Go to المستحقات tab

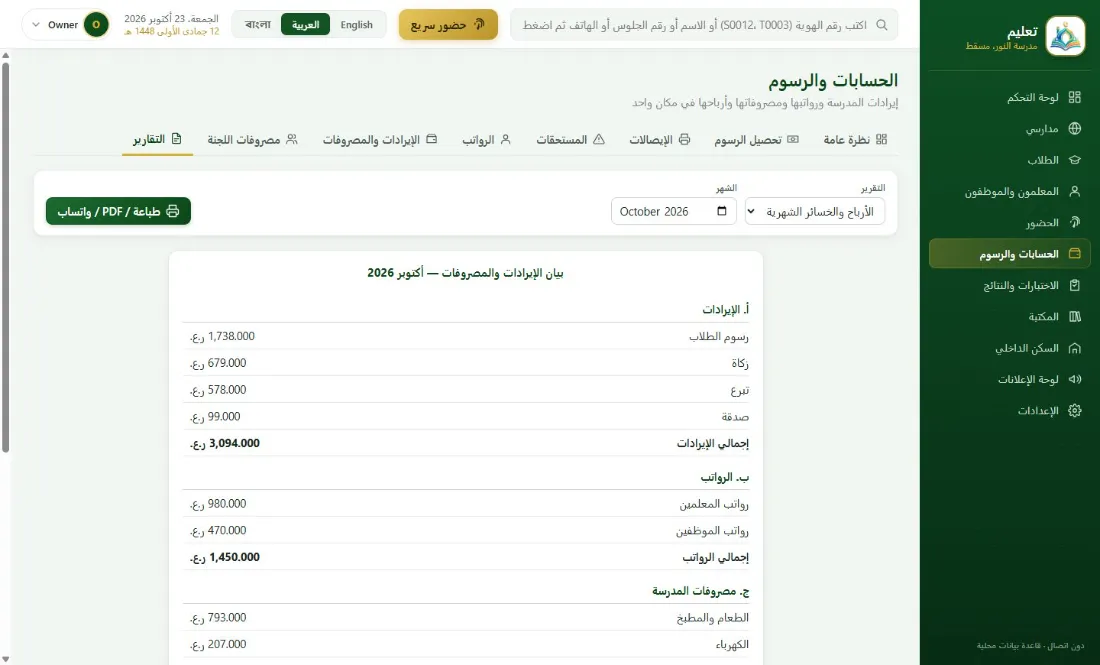pos(570,140)
